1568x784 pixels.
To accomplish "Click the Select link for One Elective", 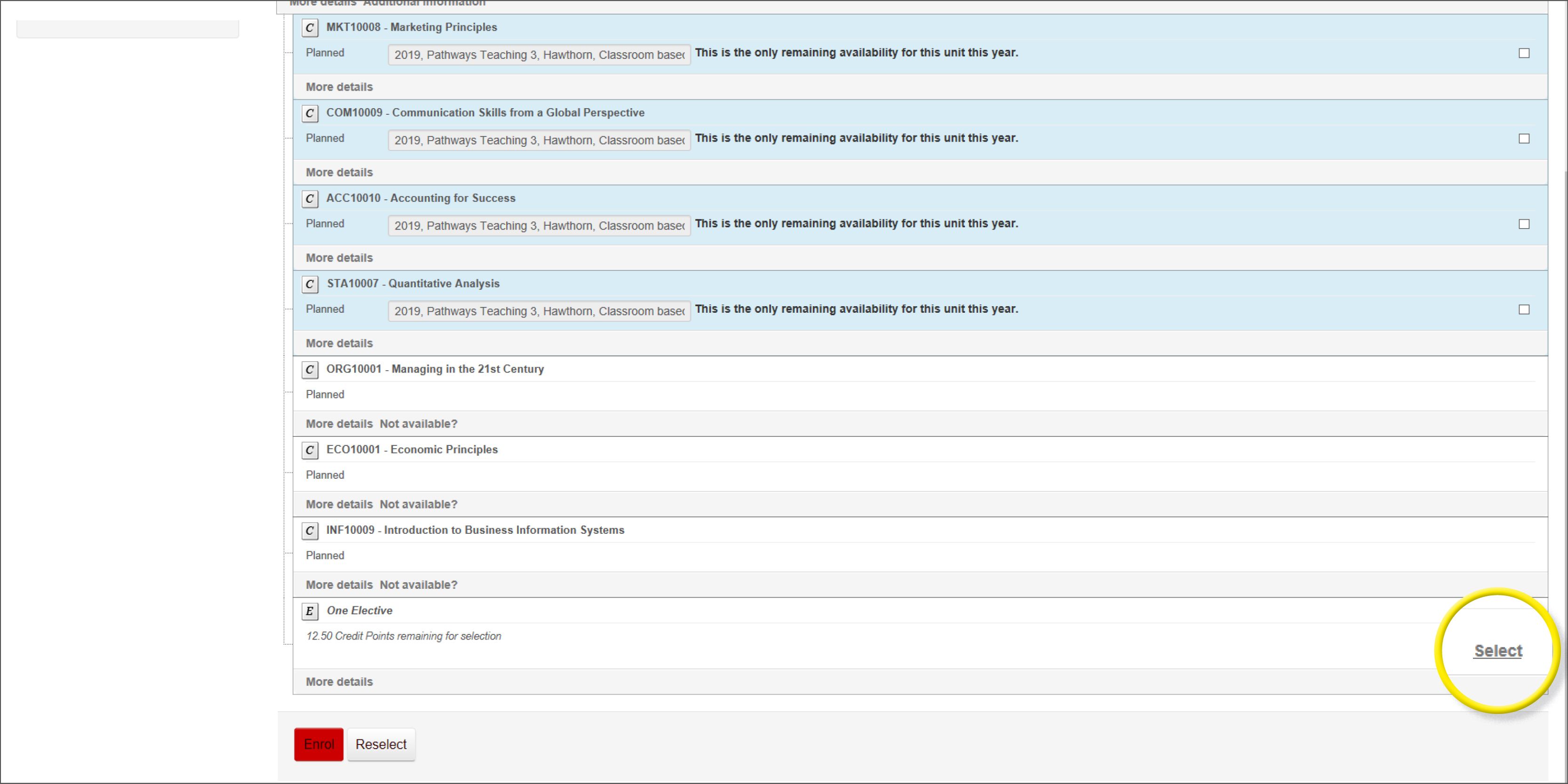I will click(1497, 651).
